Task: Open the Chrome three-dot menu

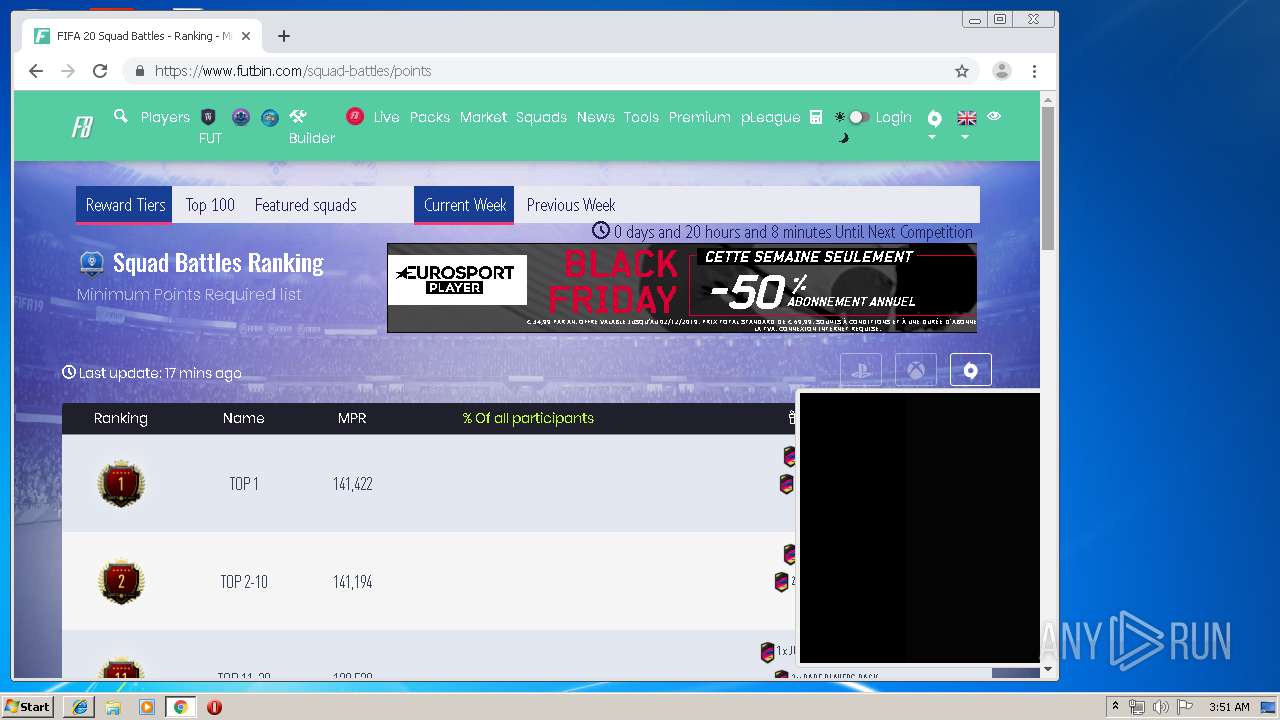Action: click(1034, 71)
